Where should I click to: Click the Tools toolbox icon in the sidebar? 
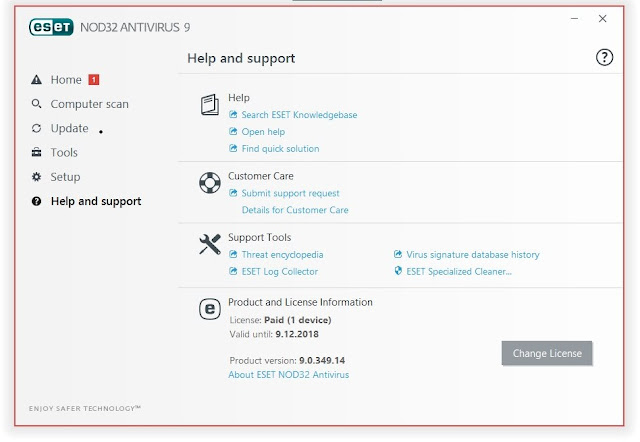[36, 153]
